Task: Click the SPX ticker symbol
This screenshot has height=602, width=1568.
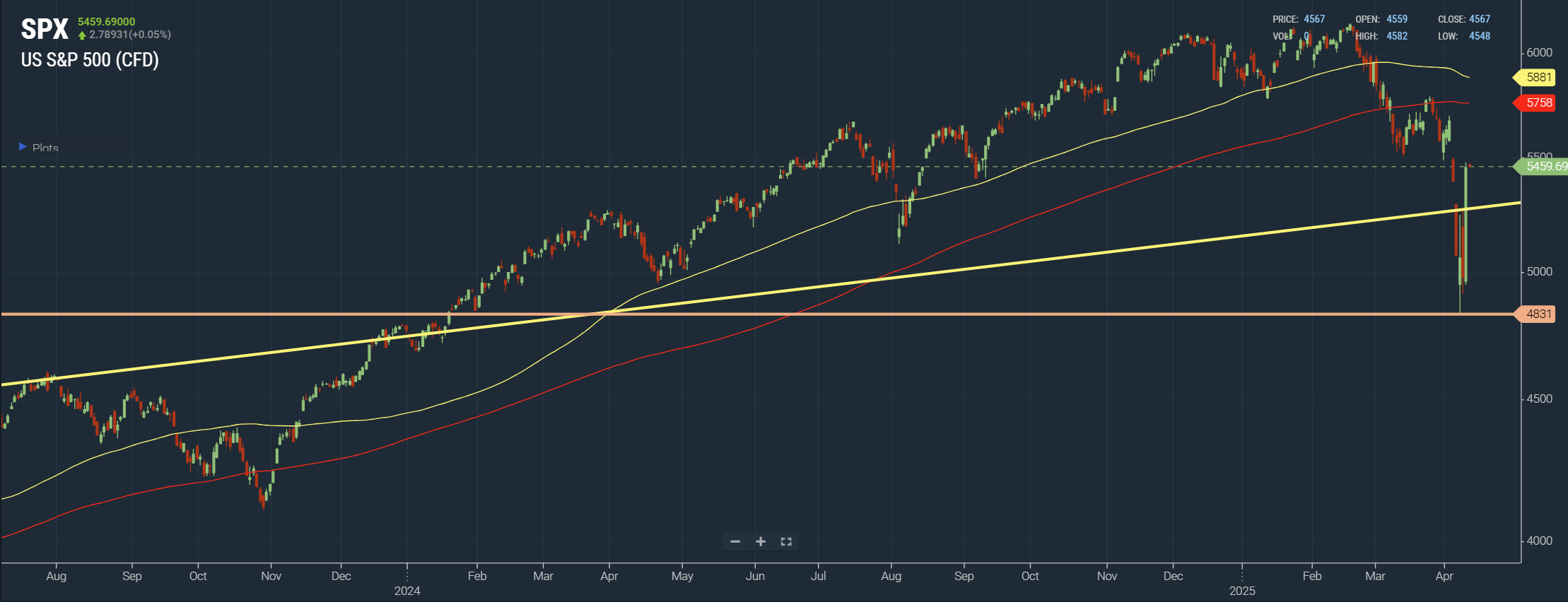Action: [x=45, y=29]
